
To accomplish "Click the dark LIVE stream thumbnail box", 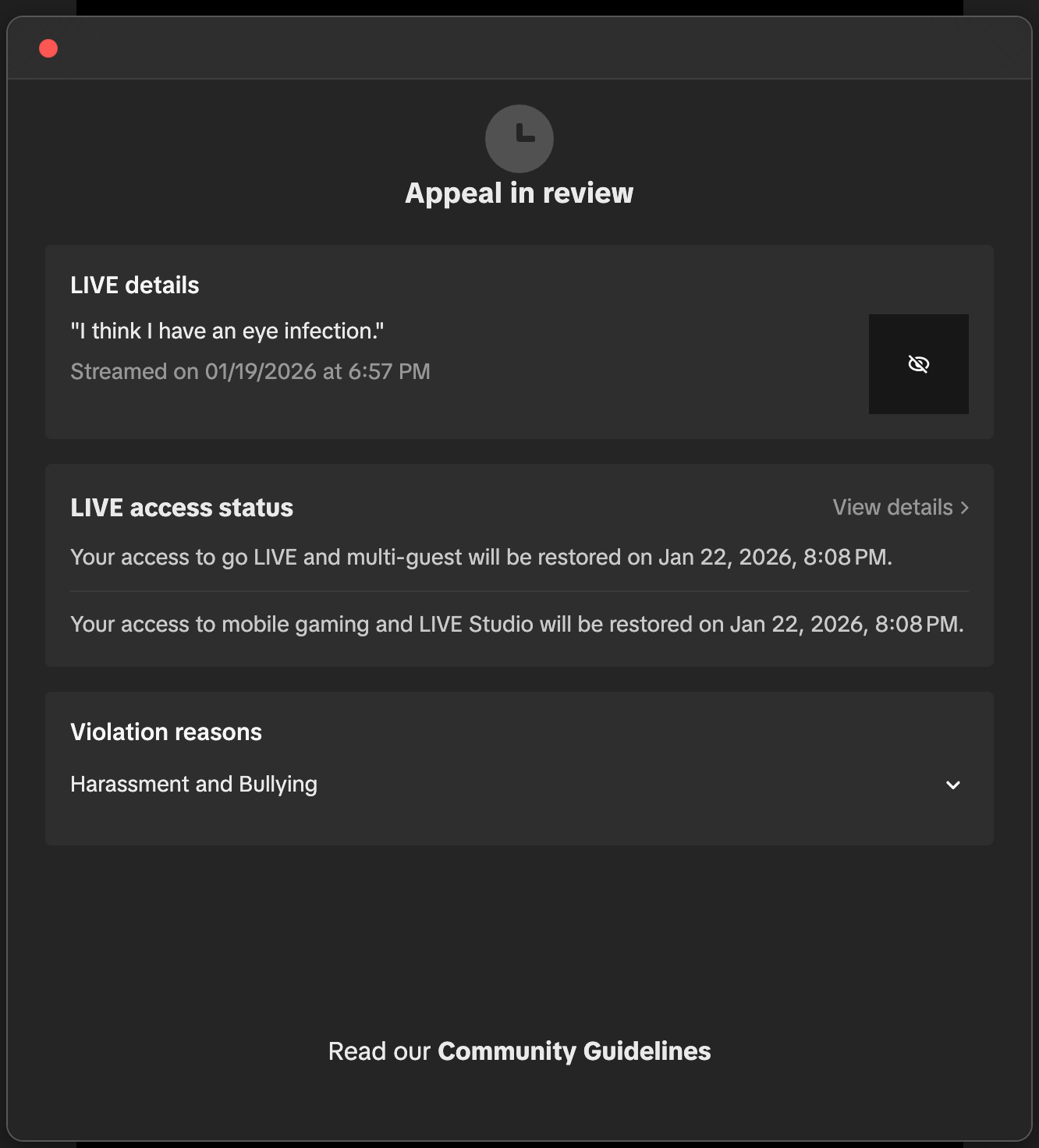I will 919,364.
